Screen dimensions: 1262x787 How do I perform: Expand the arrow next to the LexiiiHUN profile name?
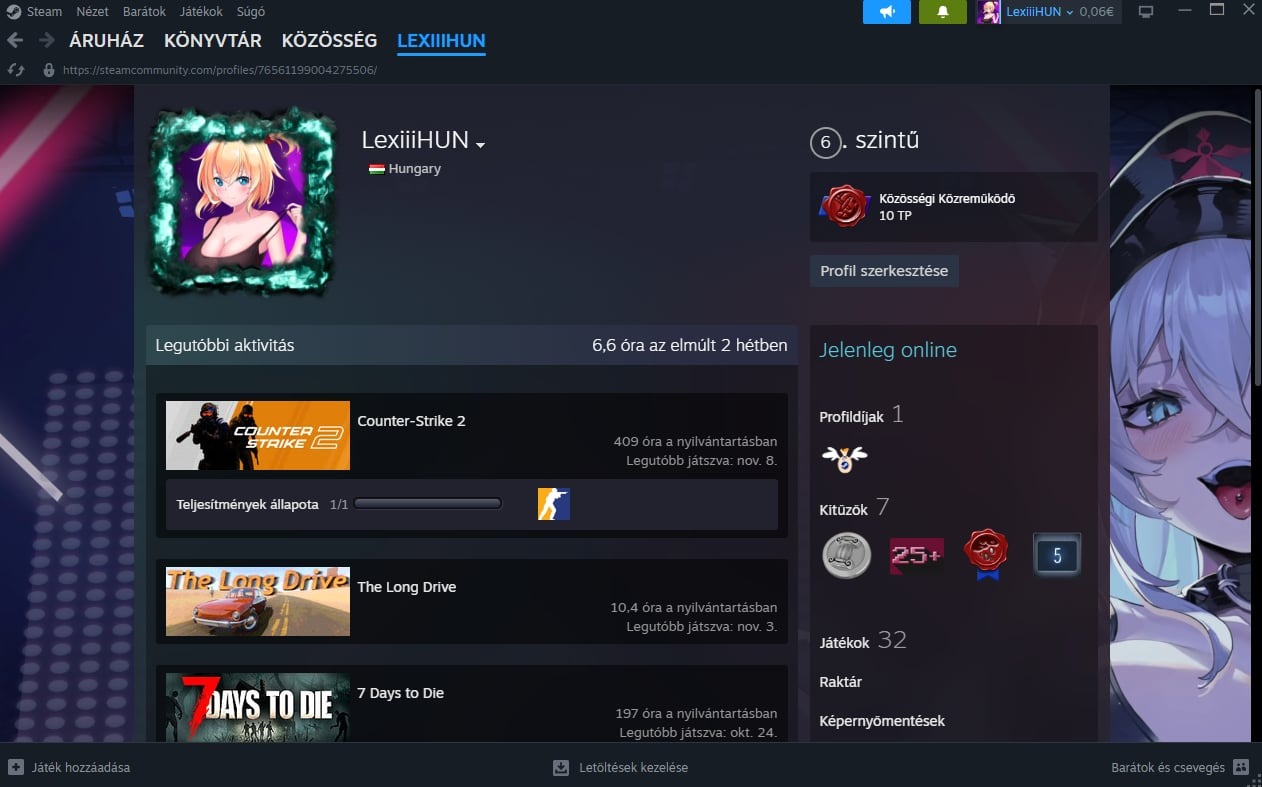click(x=481, y=145)
